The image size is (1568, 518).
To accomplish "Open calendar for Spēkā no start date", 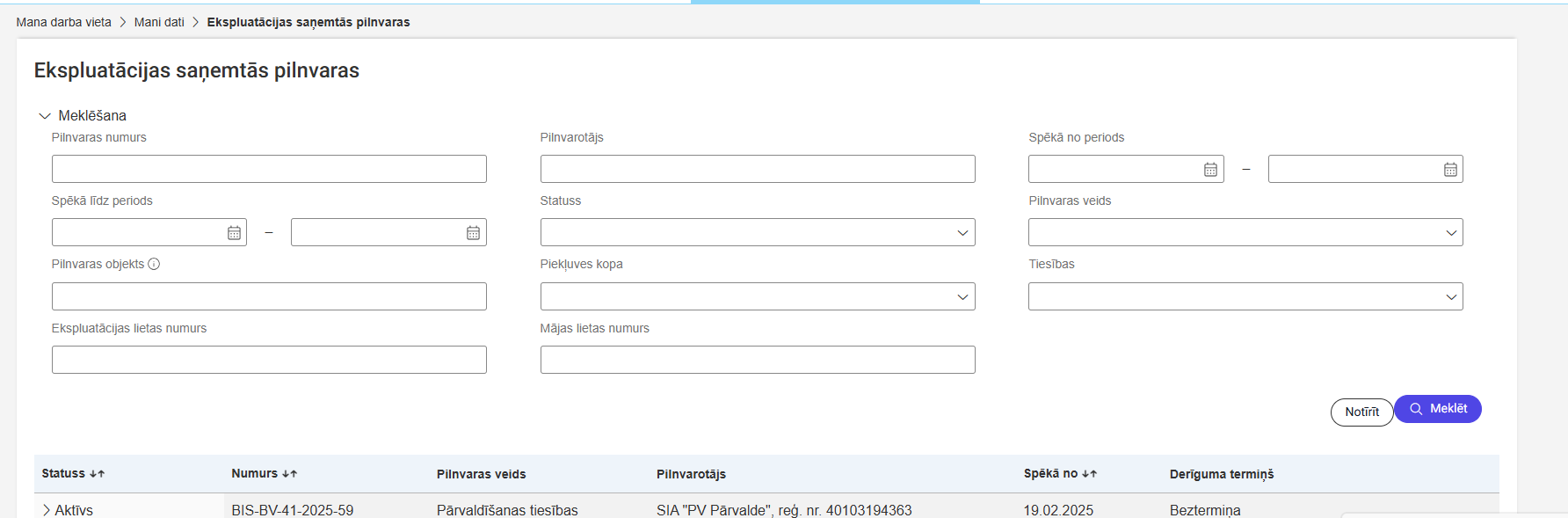I will click(x=1210, y=170).
